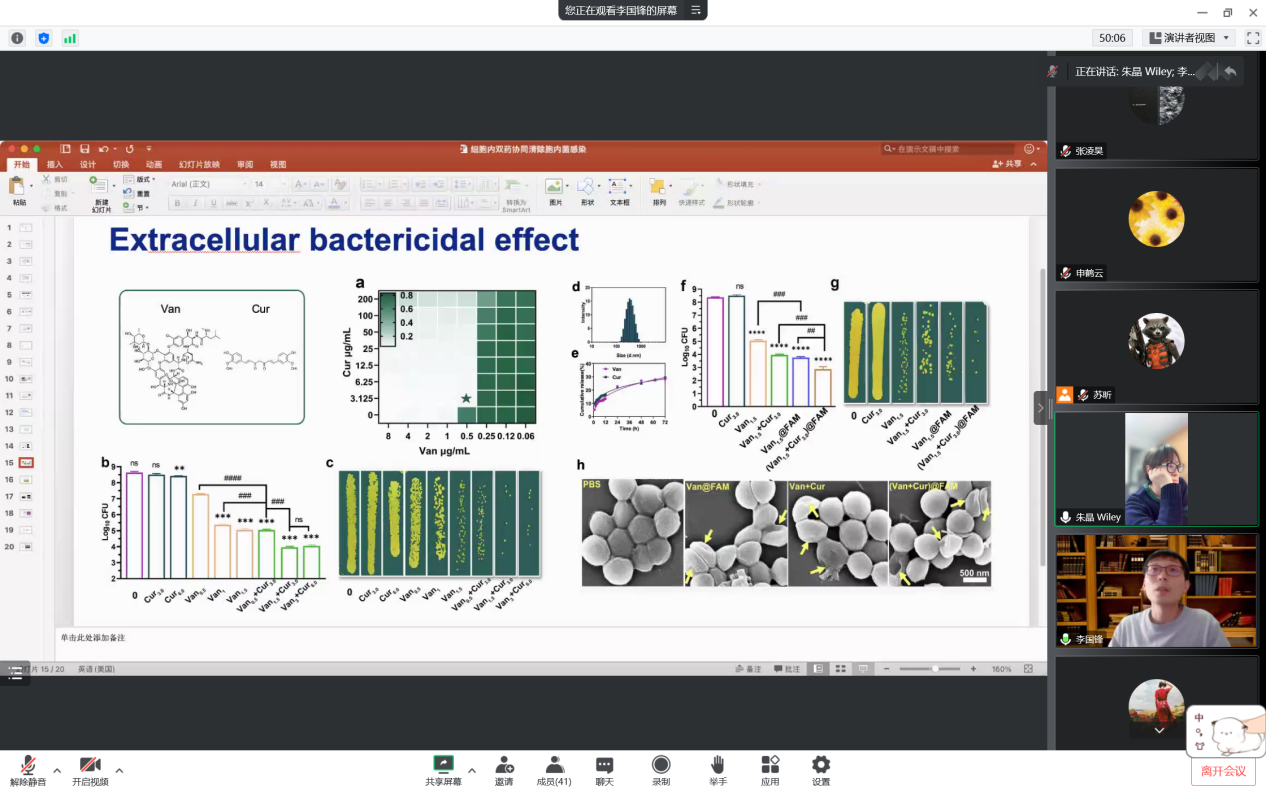Select 李国锋's video tile
The height and width of the screenshot is (791, 1266).
(1157, 591)
